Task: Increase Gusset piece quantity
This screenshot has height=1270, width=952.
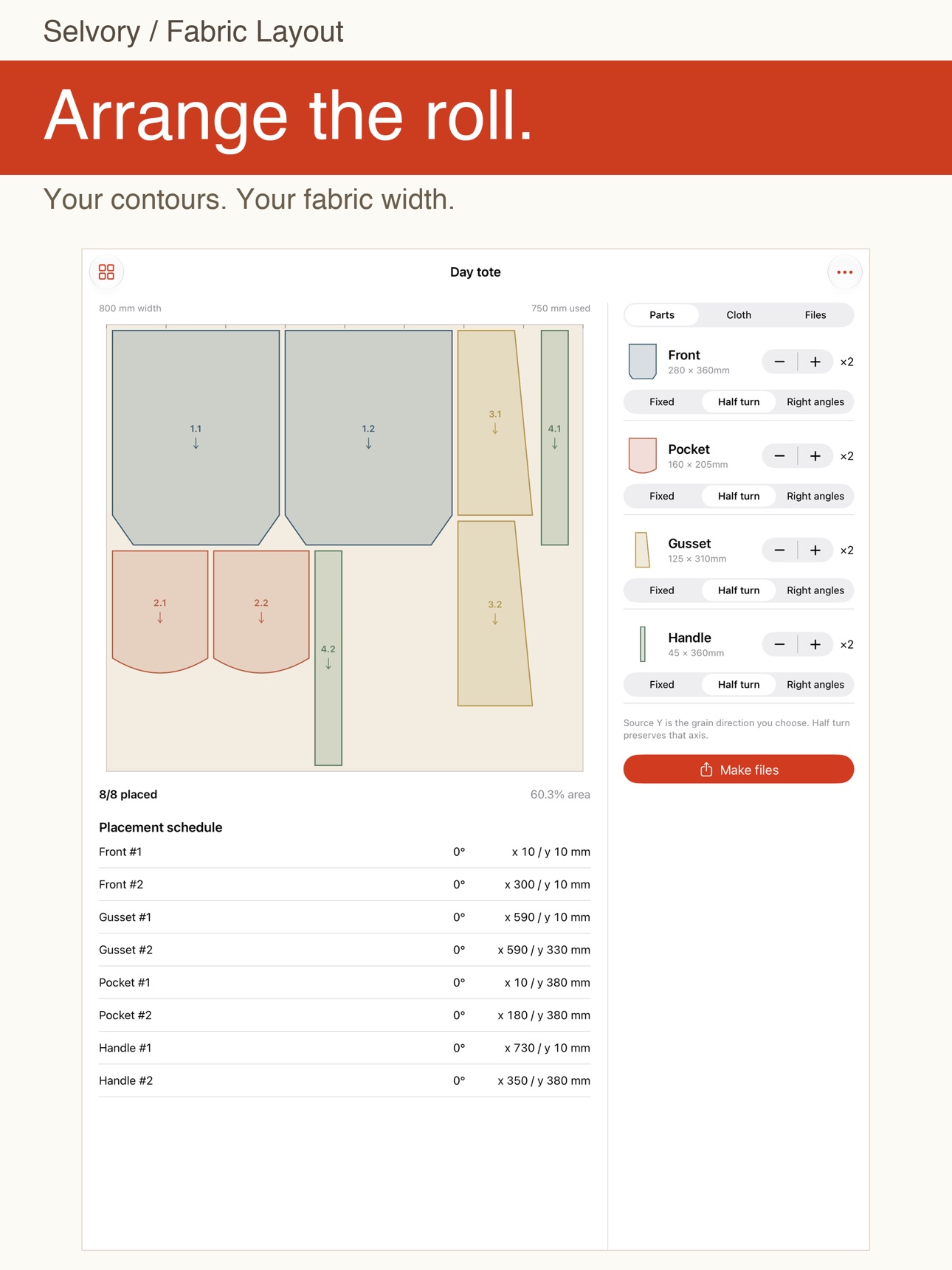Action: pyautogui.click(x=815, y=551)
